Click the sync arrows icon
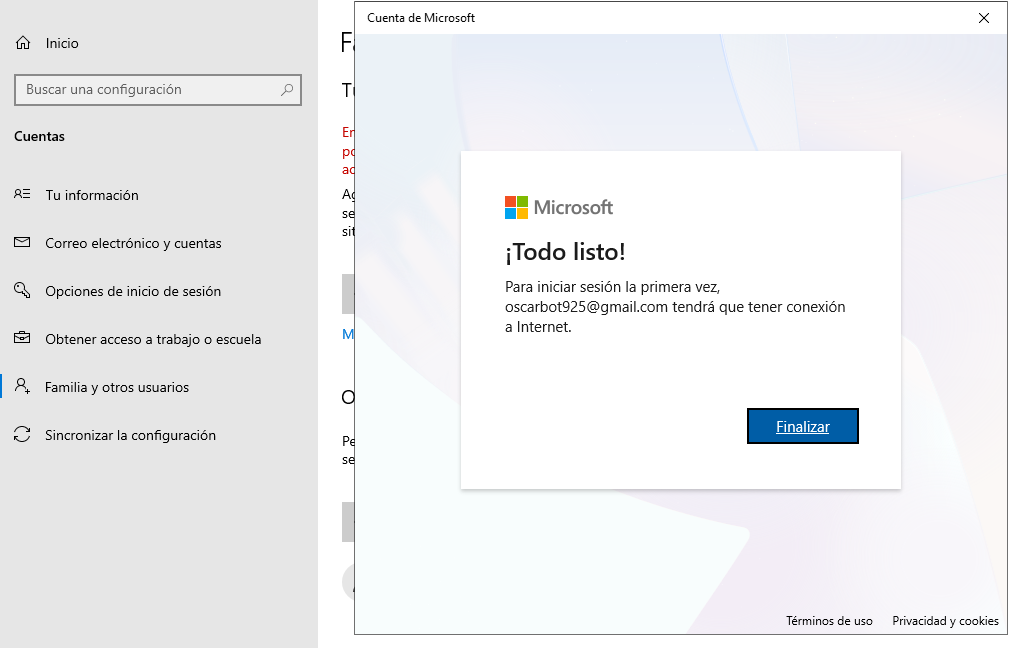 (22, 435)
